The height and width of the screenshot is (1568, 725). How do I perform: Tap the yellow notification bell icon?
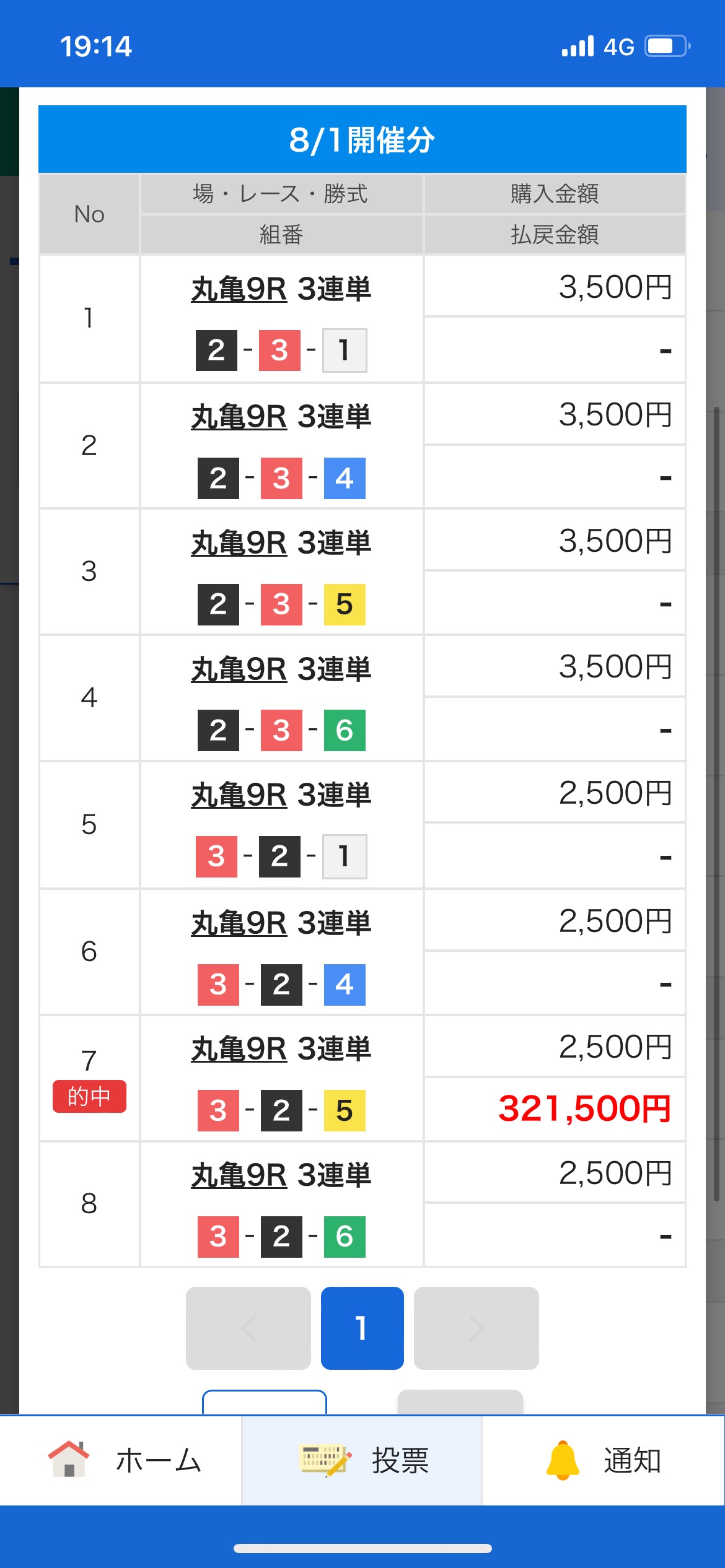click(x=563, y=1460)
